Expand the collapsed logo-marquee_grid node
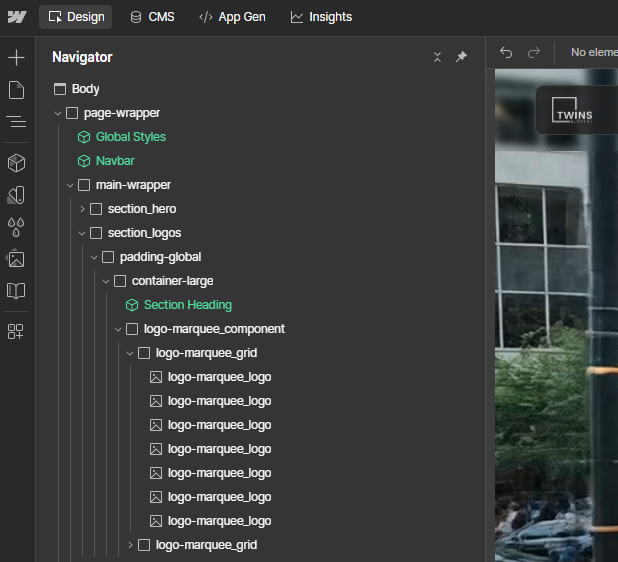618x562 pixels. (x=130, y=545)
